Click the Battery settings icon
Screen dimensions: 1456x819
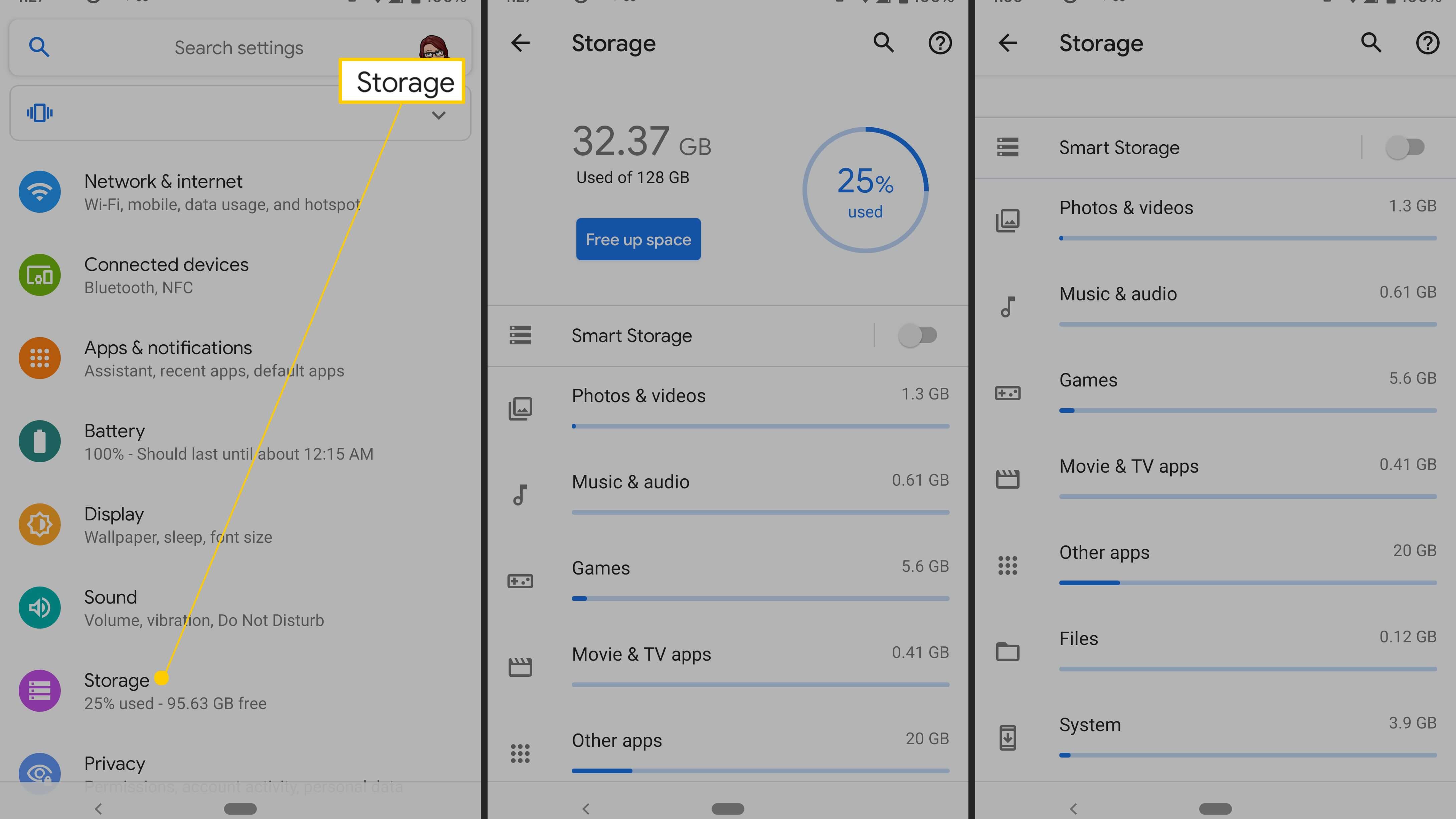[39, 442]
